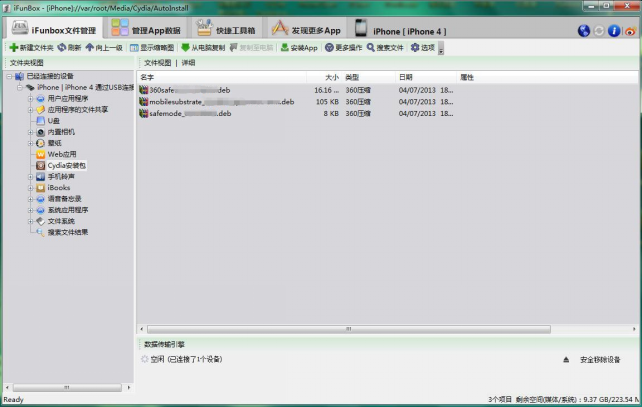Click the blue globe icon at top right
This screenshot has height=407, width=642.
pyautogui.click(x=583, y=31)
